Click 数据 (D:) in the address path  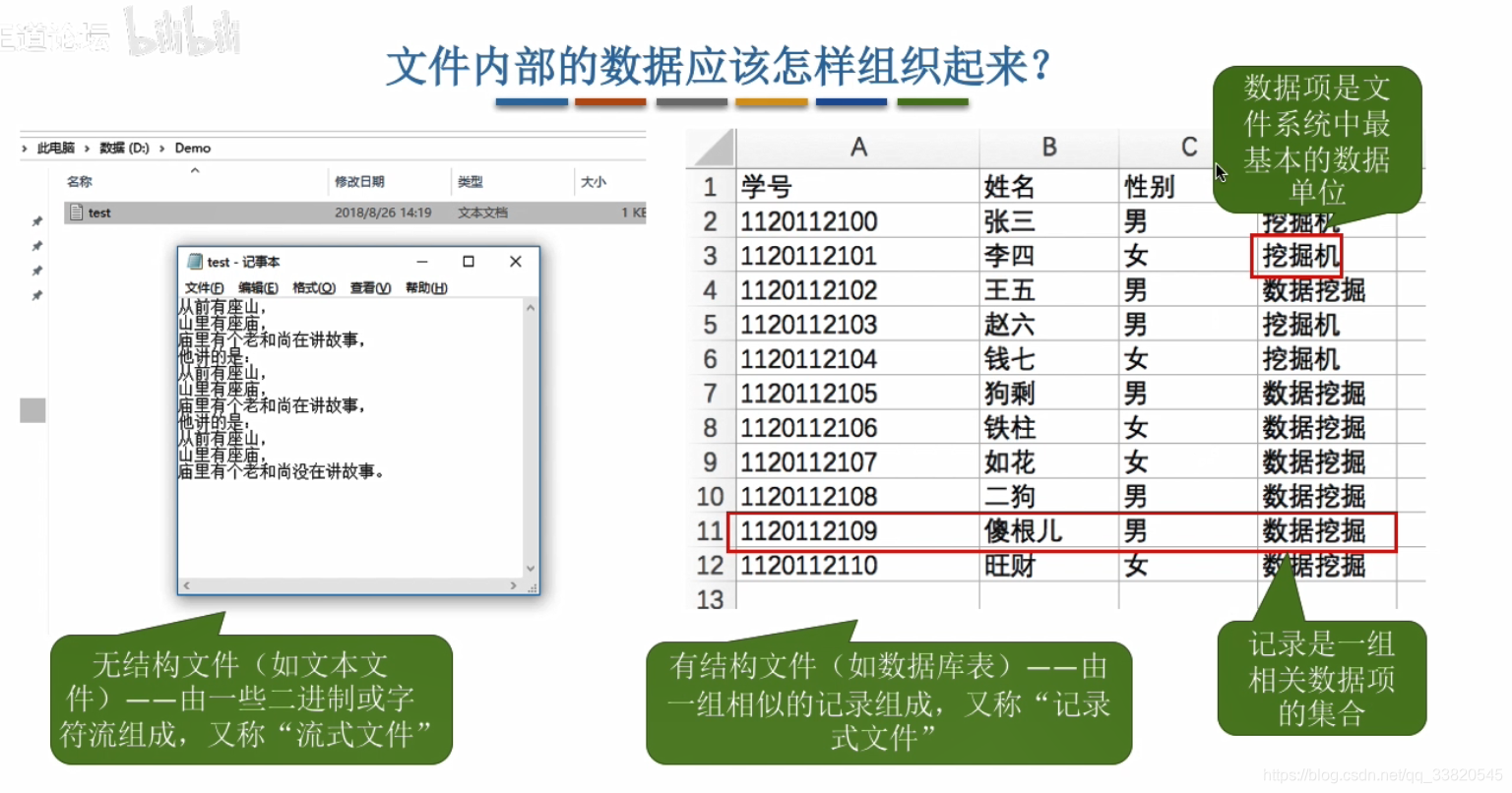point(124,149)
